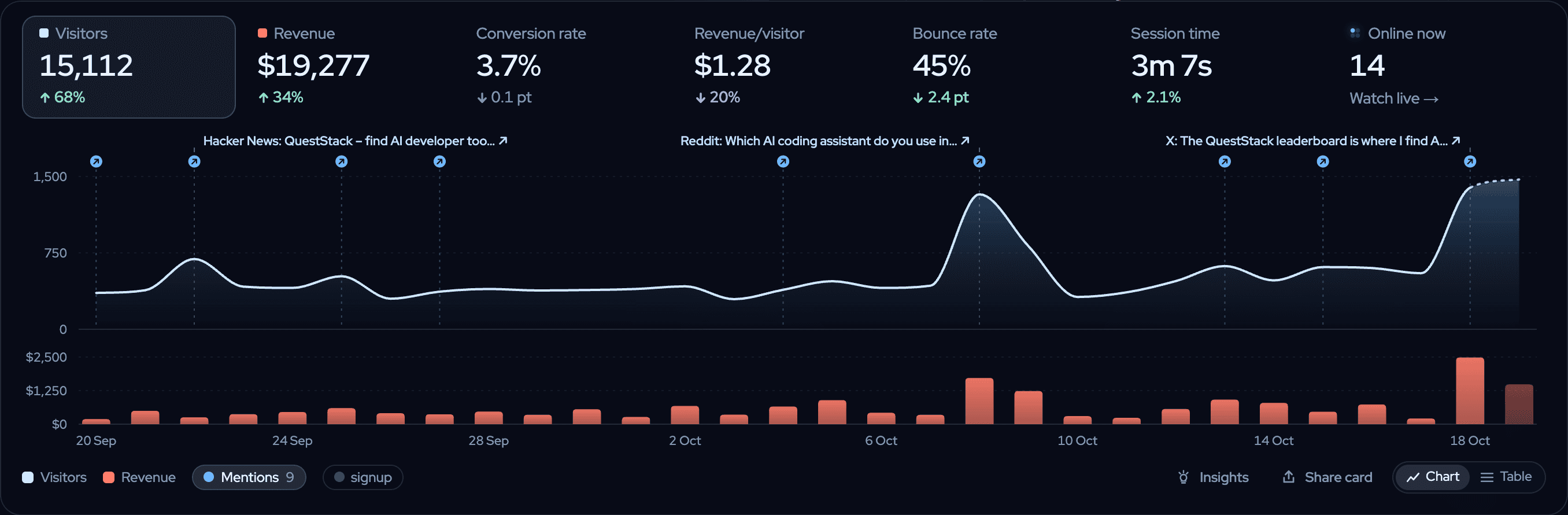Click the 15,112 visitors total

[86, 66]
